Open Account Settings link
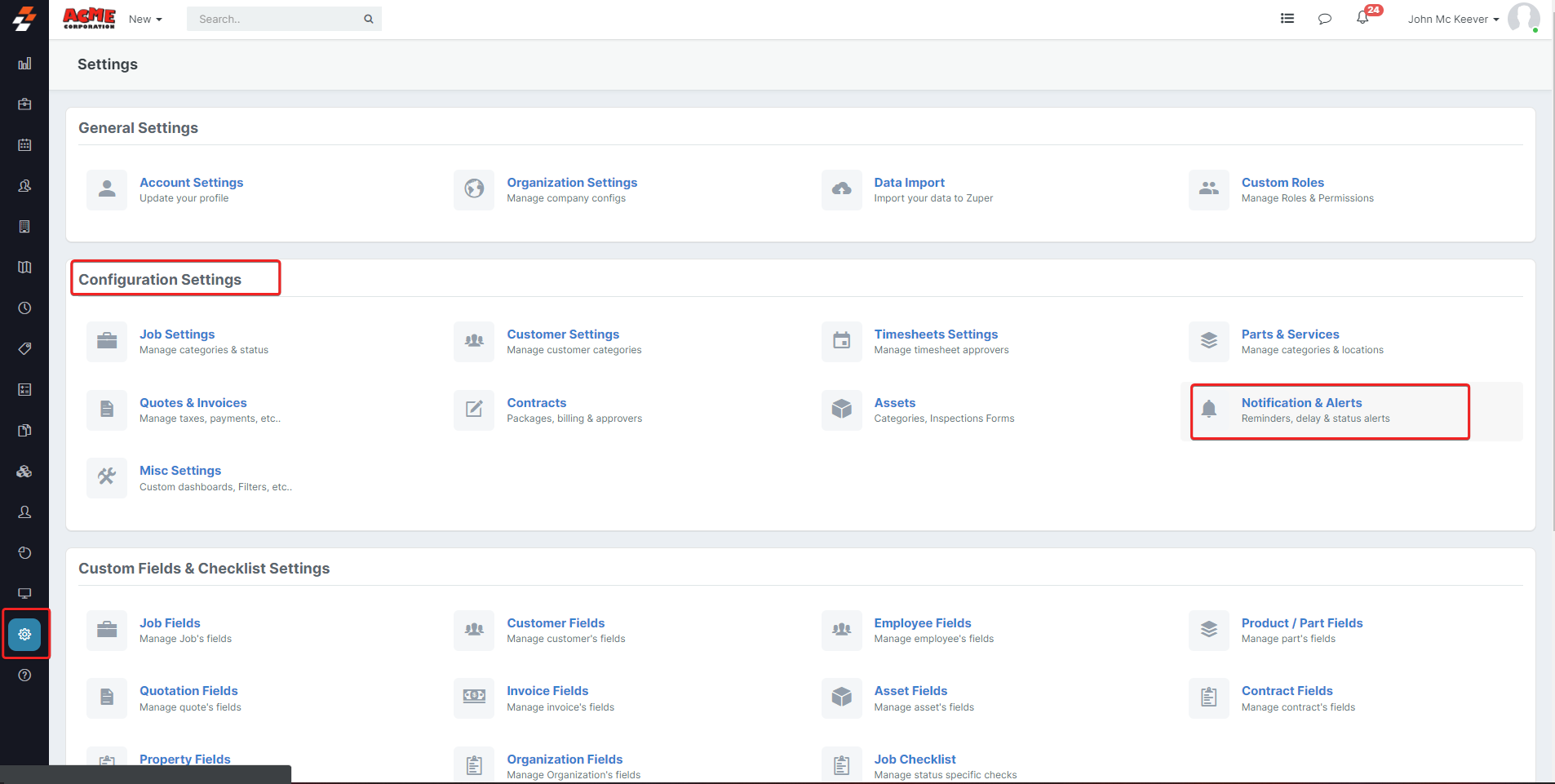 191,183
